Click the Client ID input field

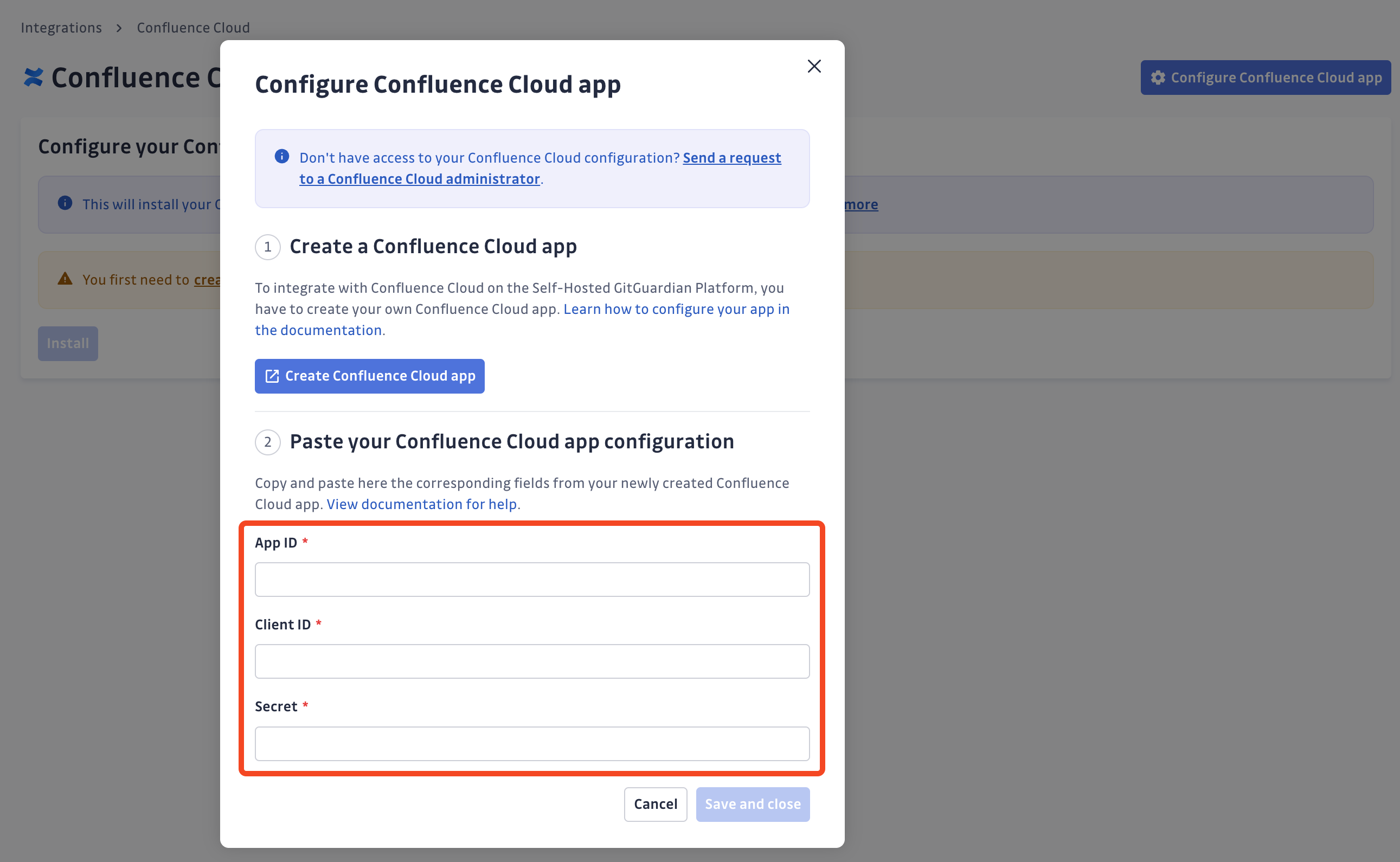click(532, 661)
